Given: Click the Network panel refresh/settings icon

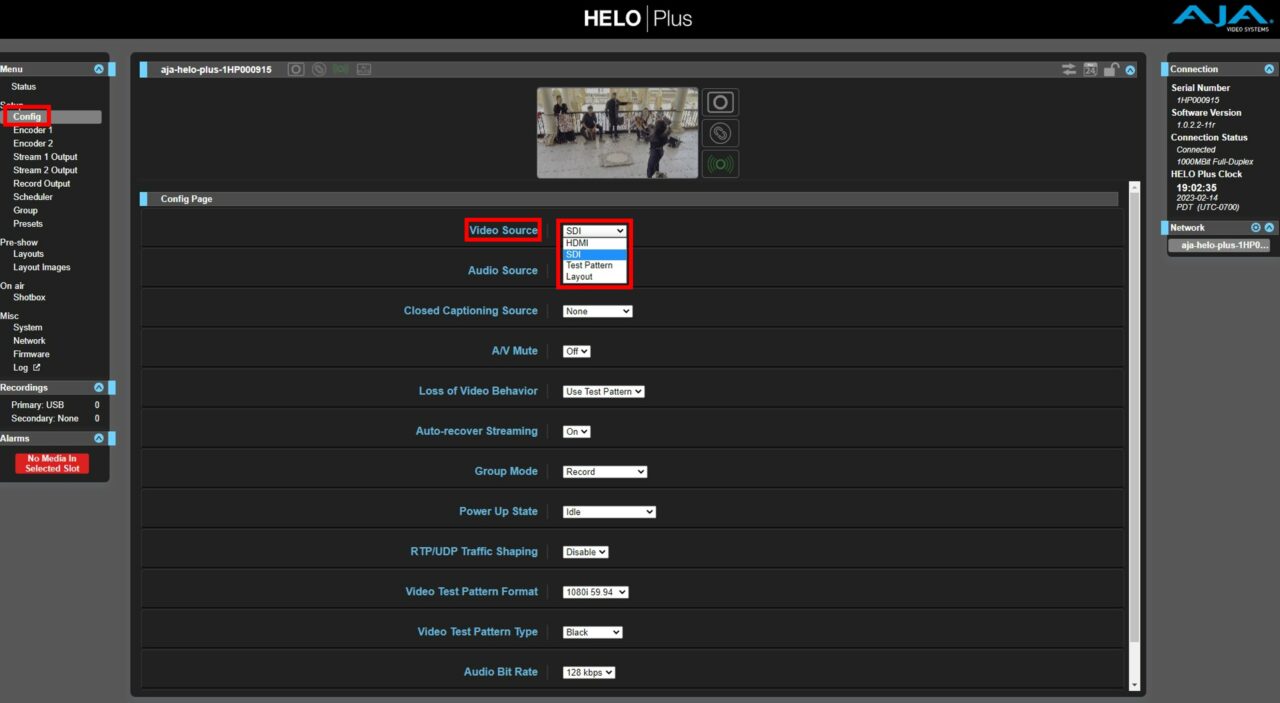Looking at the screenshot, I should pos(1256,228).
